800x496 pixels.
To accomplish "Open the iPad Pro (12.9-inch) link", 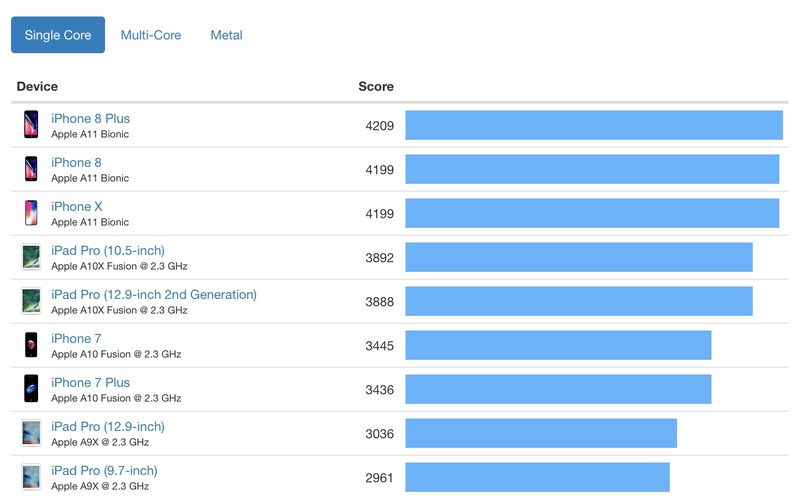I will (108, 427).
